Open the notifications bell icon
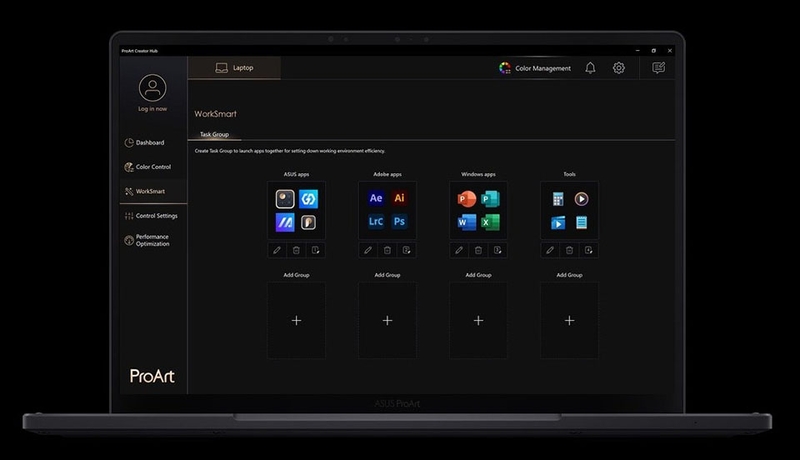800x460 pixels. point(590,68)
